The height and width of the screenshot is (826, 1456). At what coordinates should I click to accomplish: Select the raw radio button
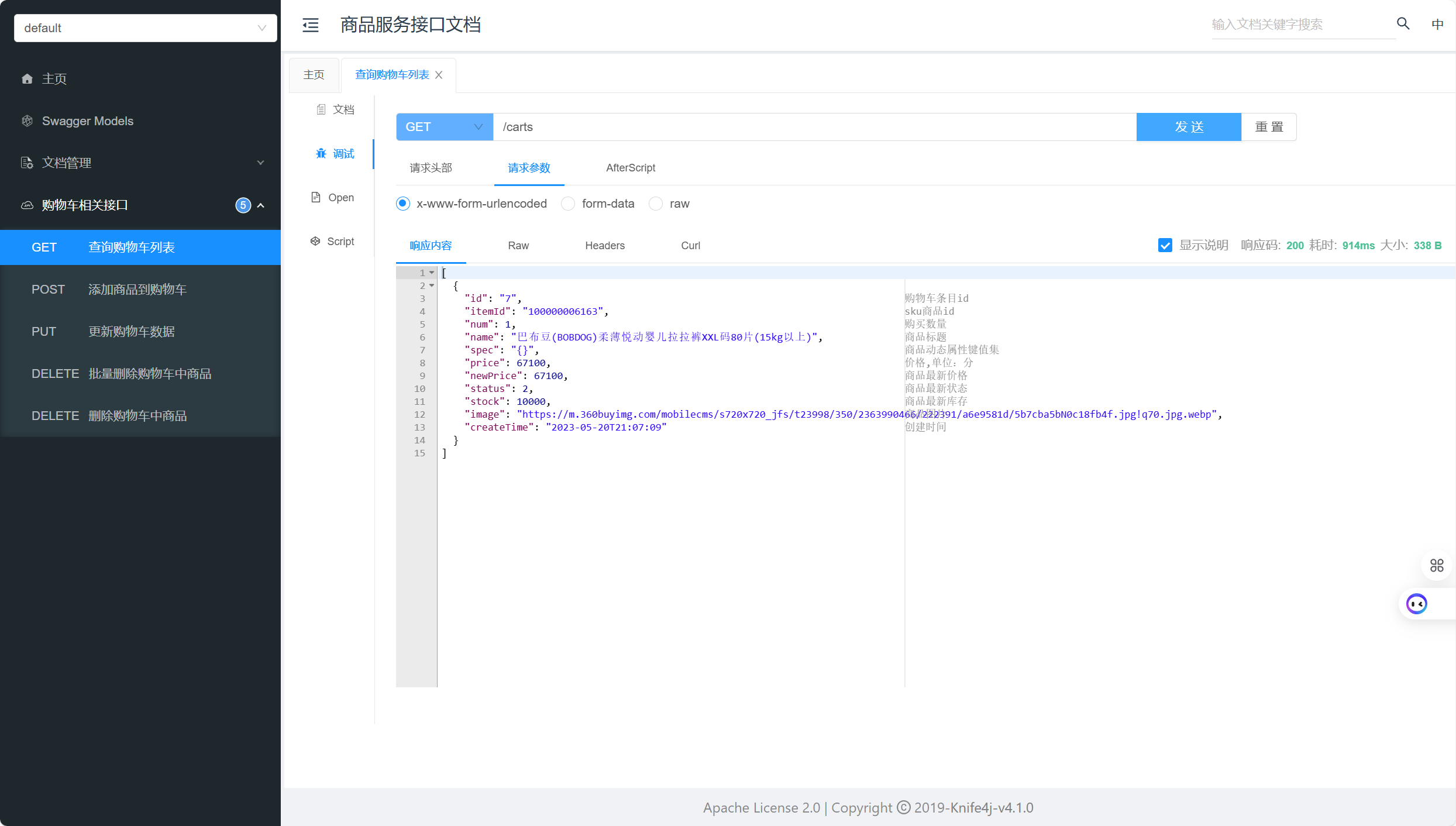(656, 204)
